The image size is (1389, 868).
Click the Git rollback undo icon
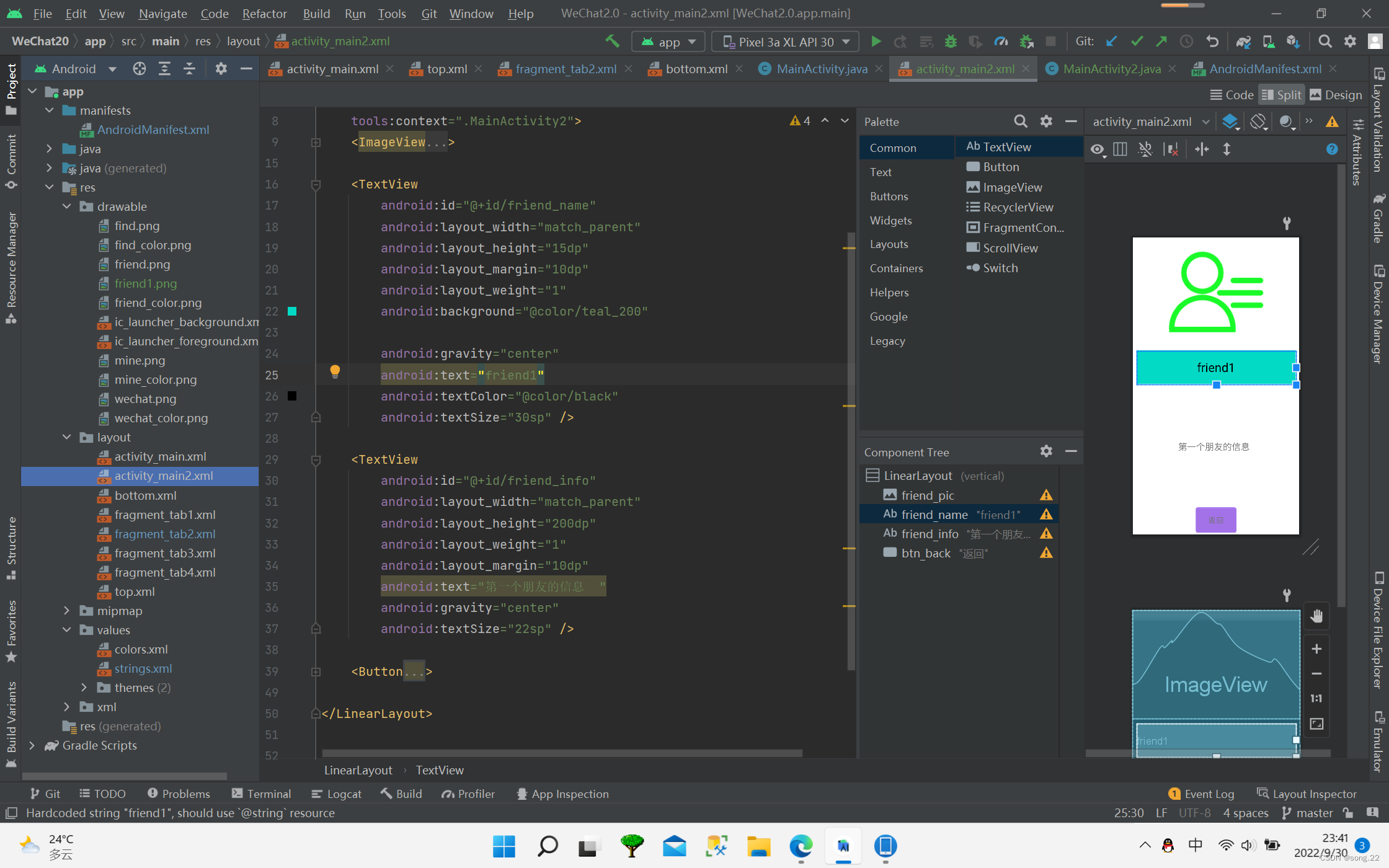(x=1212, y=42)
